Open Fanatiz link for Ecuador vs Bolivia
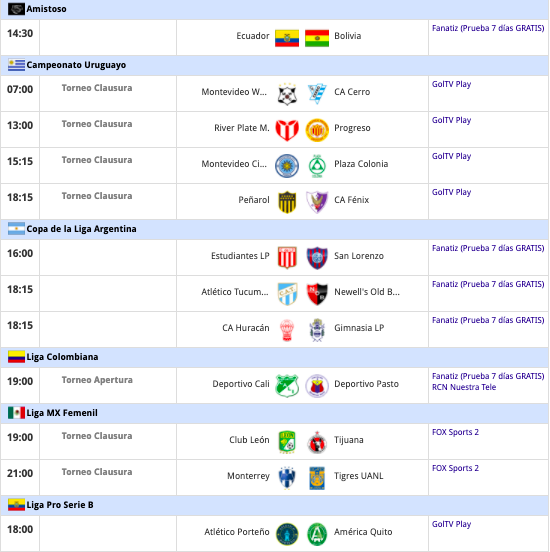 coord(488,28)
